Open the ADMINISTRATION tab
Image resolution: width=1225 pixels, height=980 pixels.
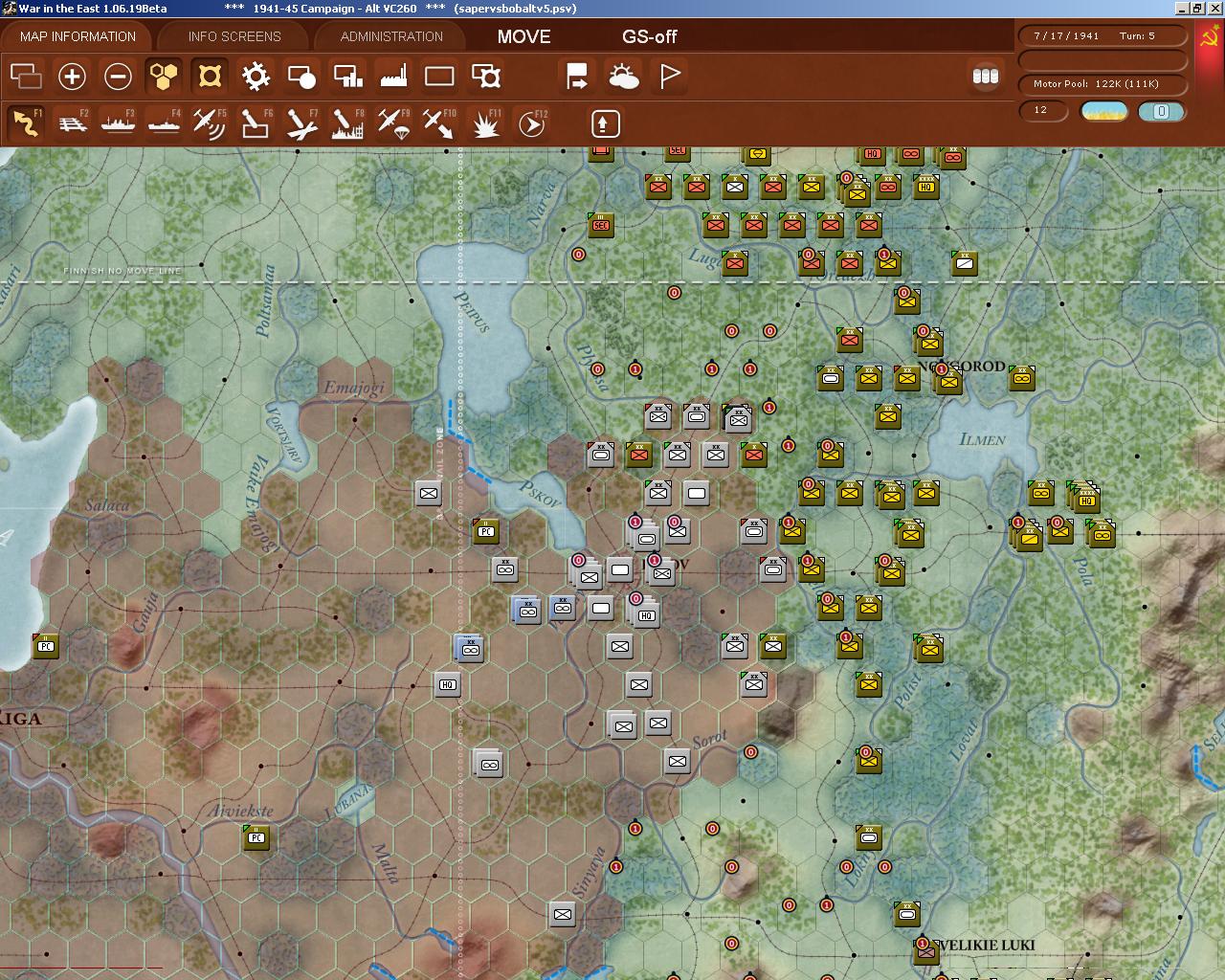pos(391,36)
